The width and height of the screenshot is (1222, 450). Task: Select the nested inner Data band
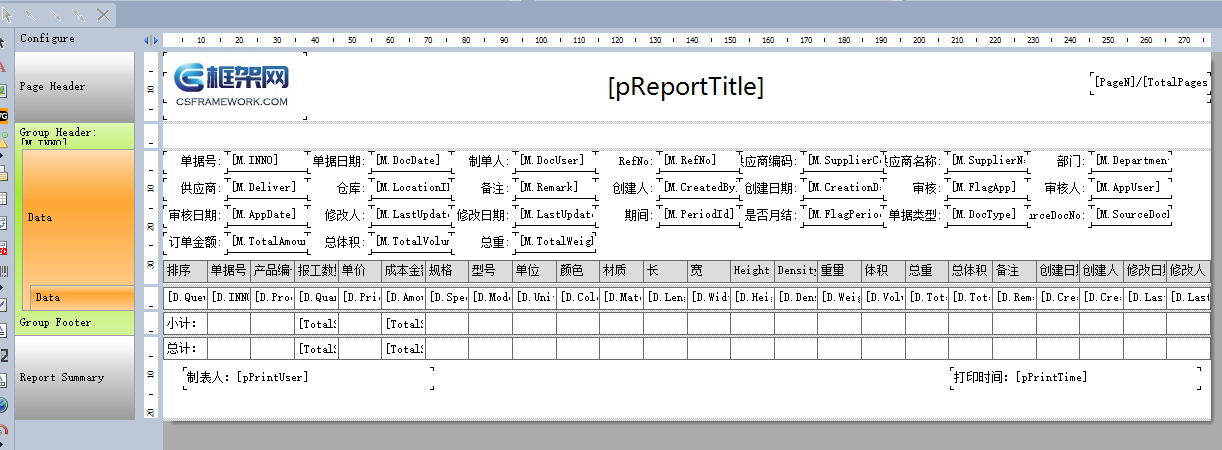pos(82,297)
